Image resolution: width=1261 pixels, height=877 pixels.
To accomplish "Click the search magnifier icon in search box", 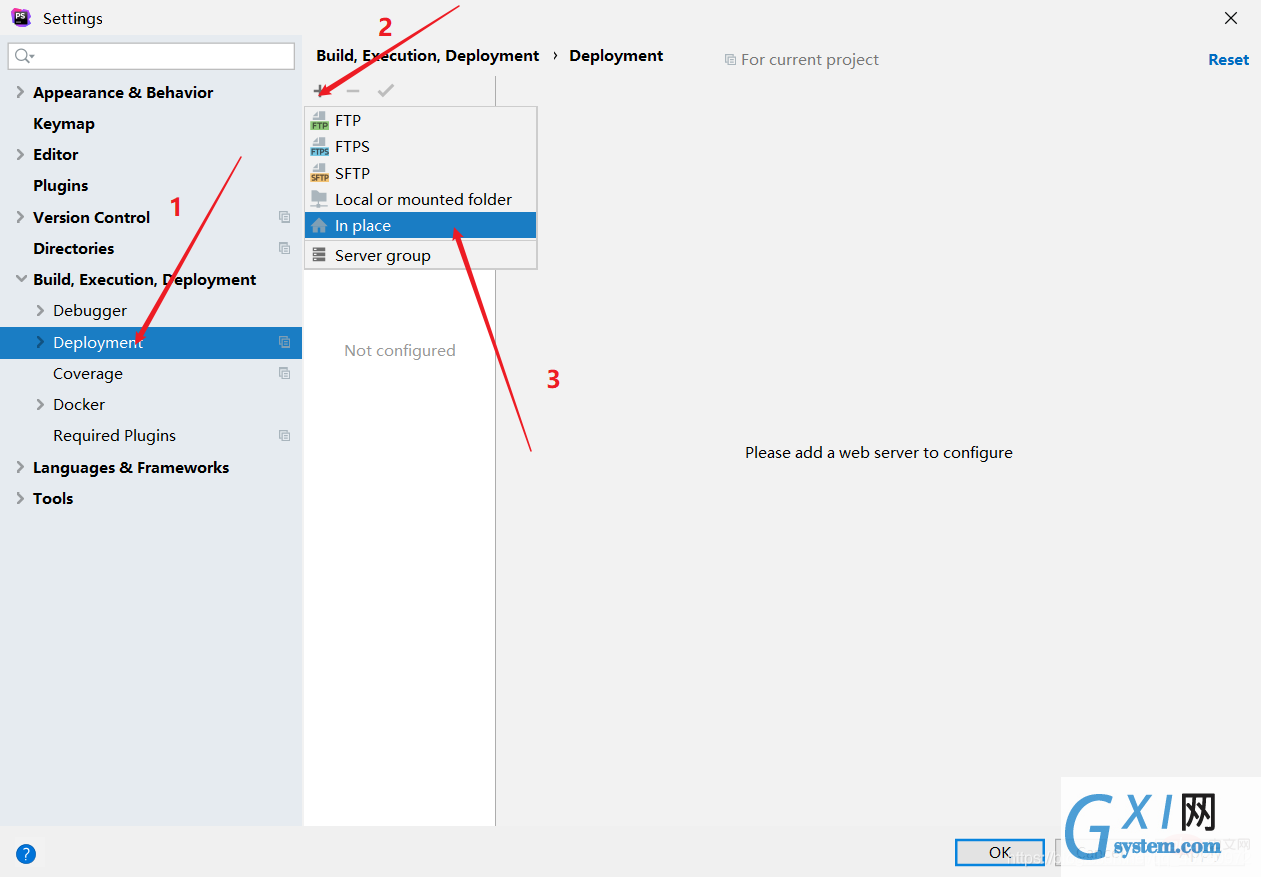I will pos(24,56).
